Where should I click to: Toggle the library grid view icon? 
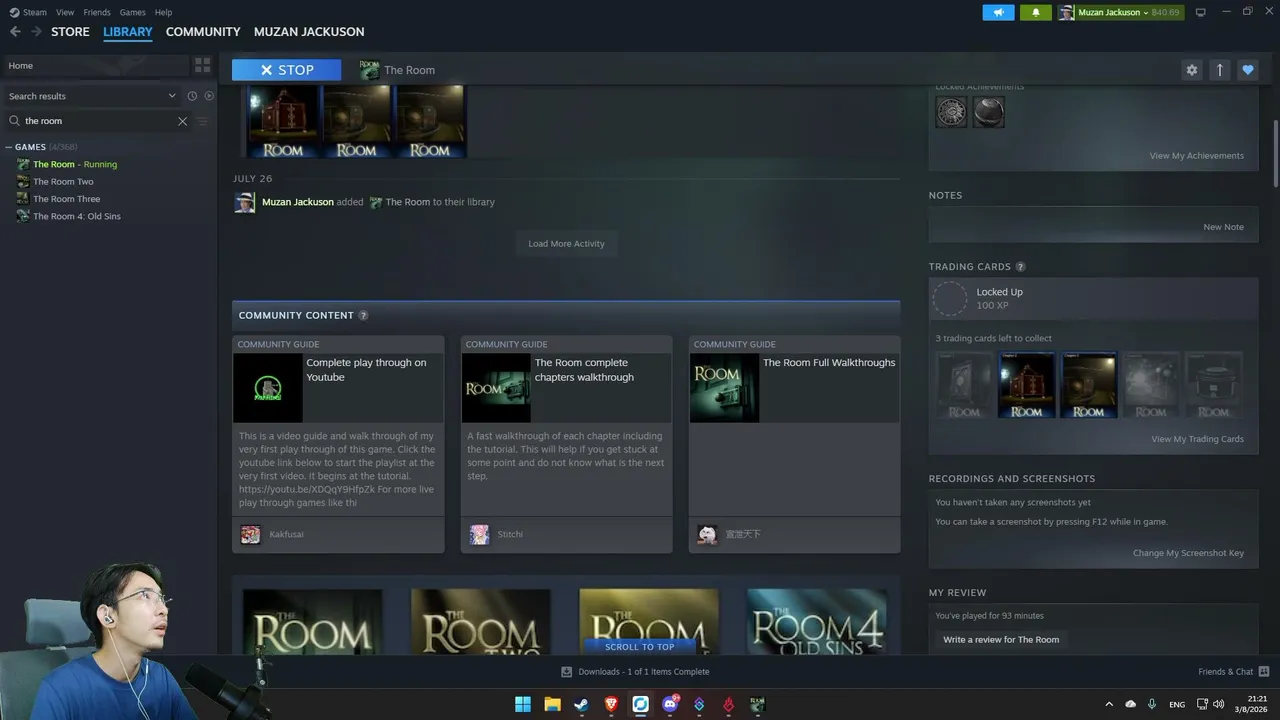pyautogui.click(x=203, y=66)
